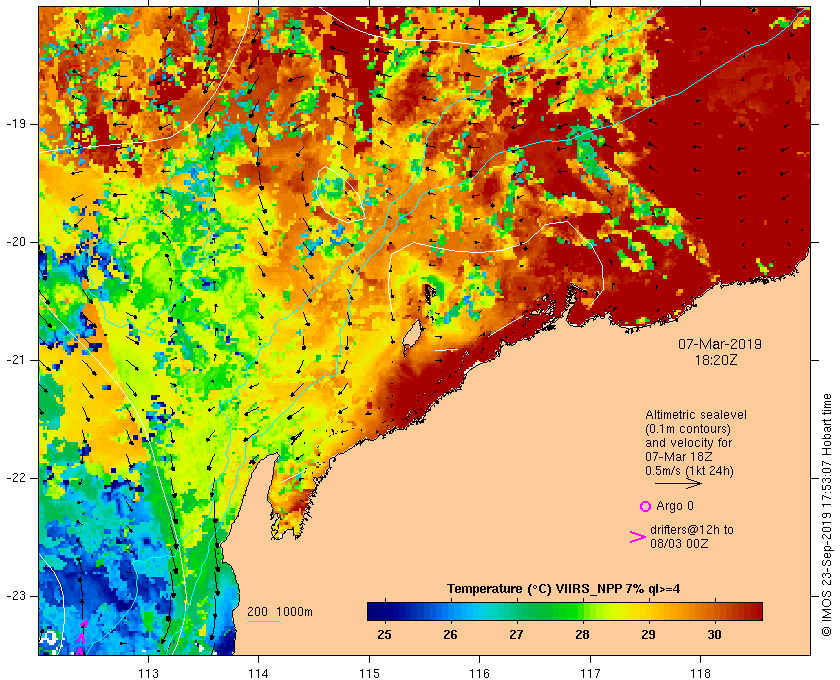Click the Argo 0 legend label
Image resolution: width=840 pixels, height=680 pixels.
(674, 506)
